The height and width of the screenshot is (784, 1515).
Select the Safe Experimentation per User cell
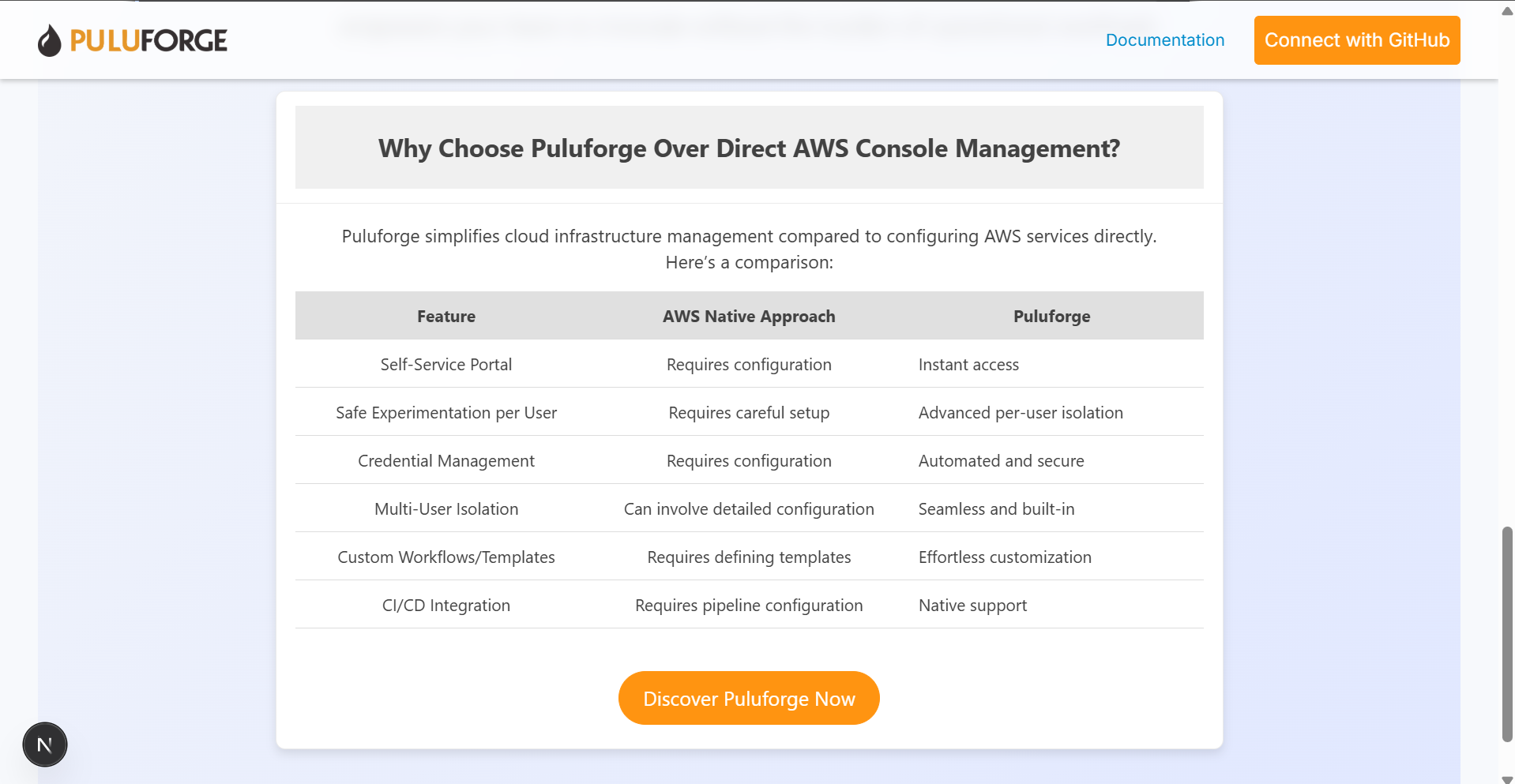446,412
